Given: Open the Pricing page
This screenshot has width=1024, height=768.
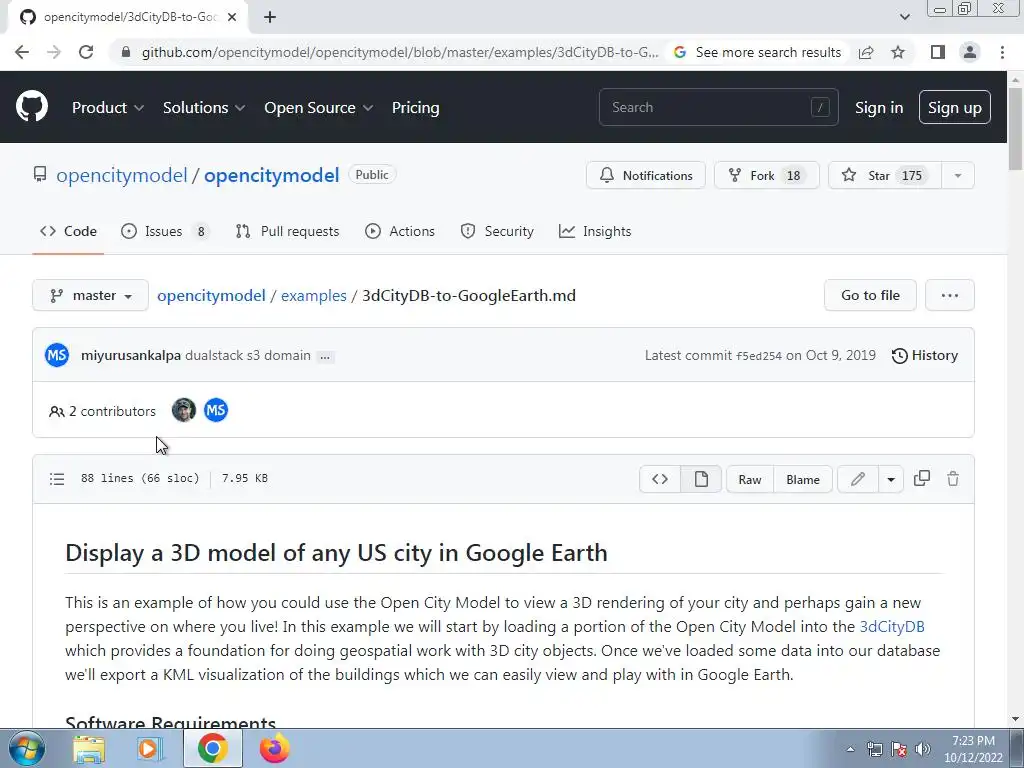Looking at the screenshot, I should point(415,108).
